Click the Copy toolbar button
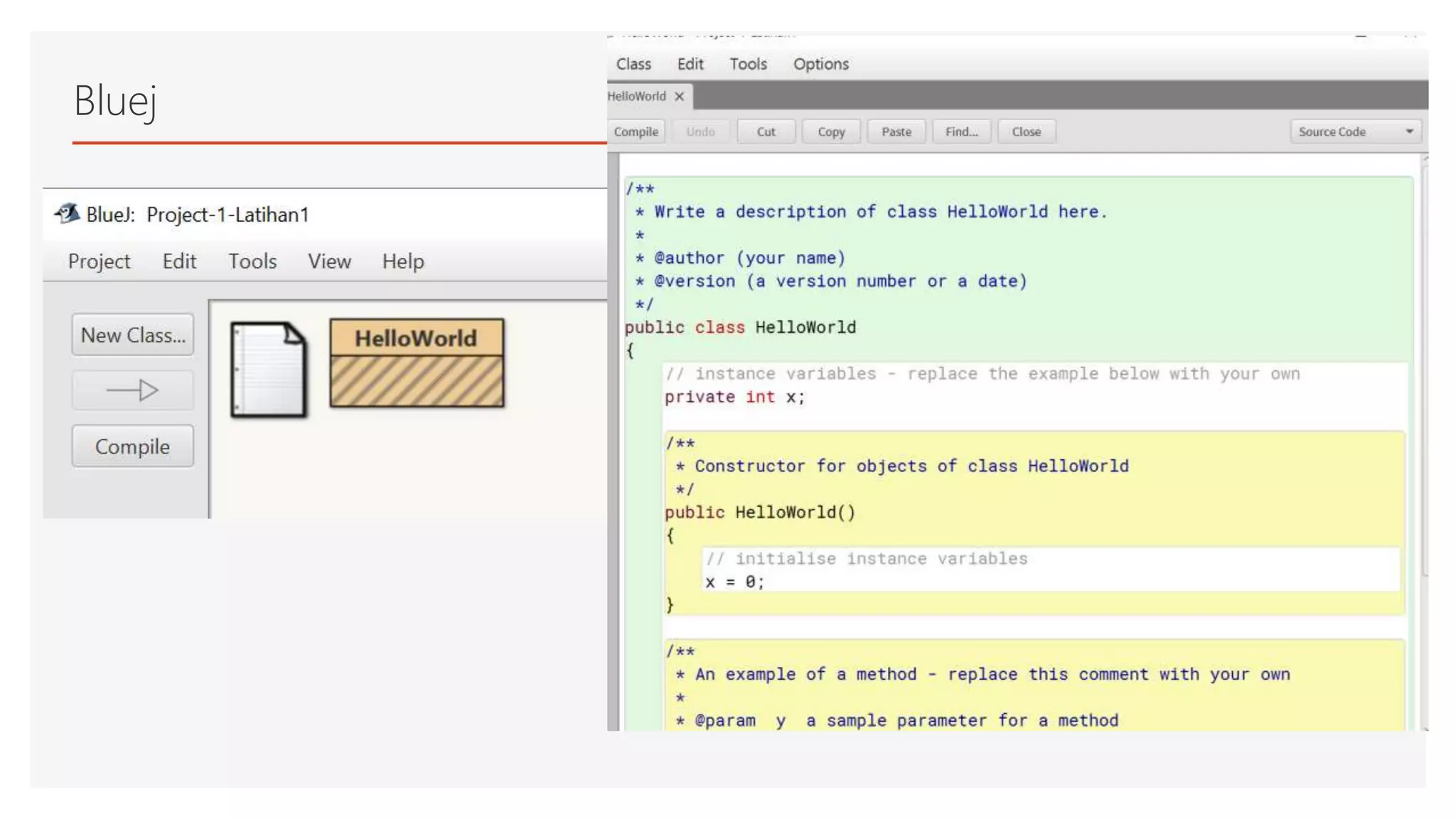This screenshot has height=819, width=1456. tap(830, 132)
